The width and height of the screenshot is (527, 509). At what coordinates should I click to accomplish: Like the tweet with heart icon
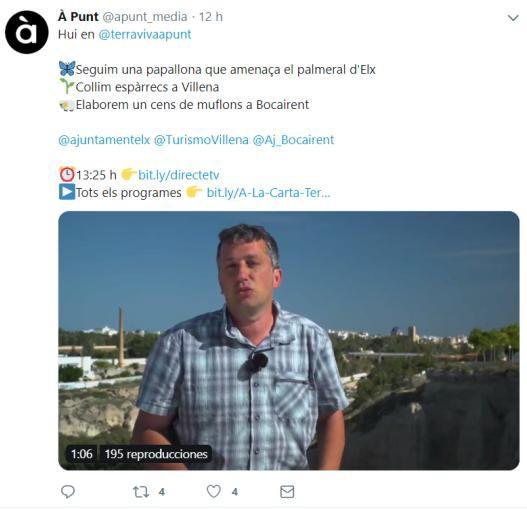click(214, 492)
